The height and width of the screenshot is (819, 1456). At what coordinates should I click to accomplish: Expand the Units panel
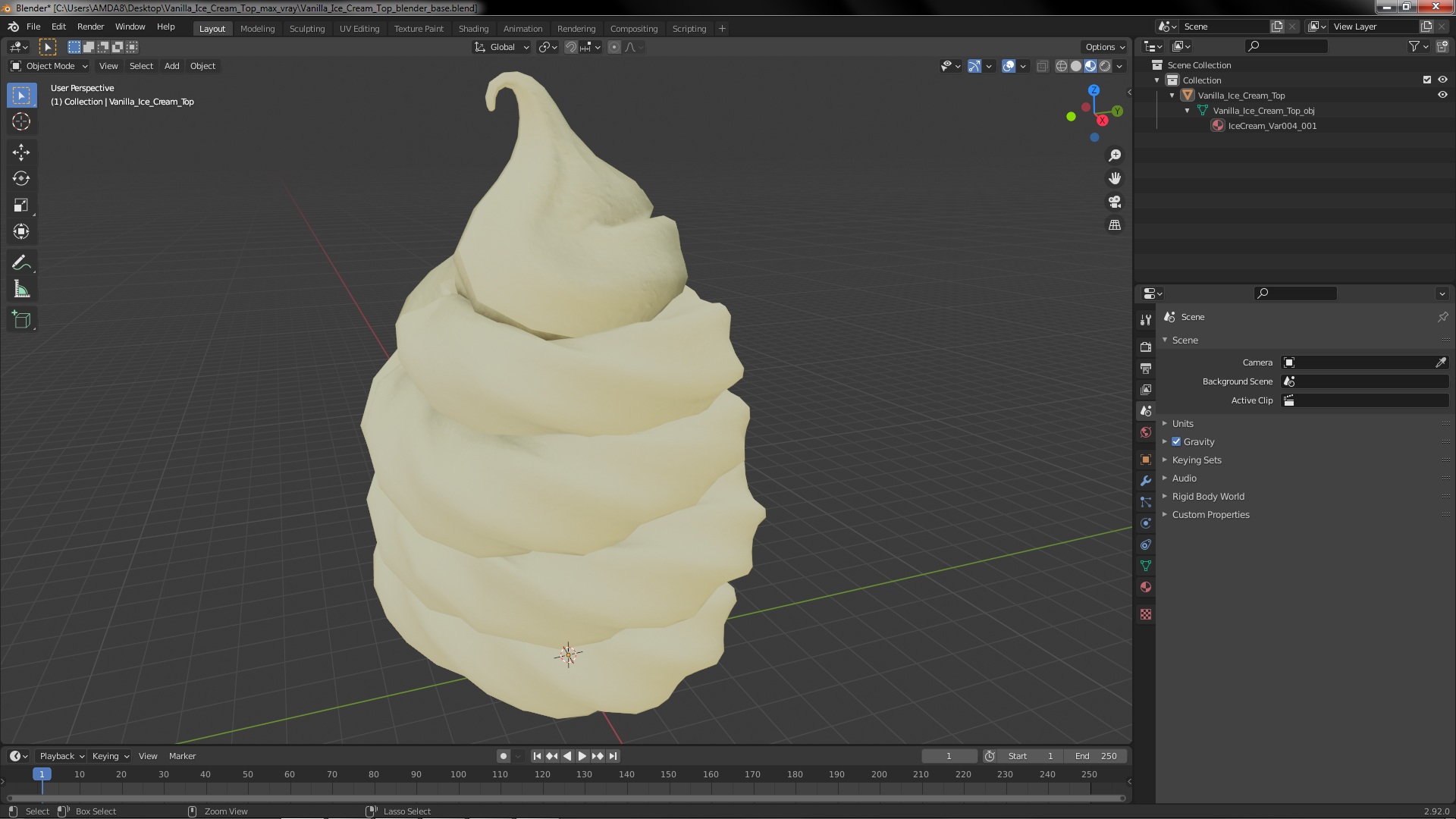1182,424
